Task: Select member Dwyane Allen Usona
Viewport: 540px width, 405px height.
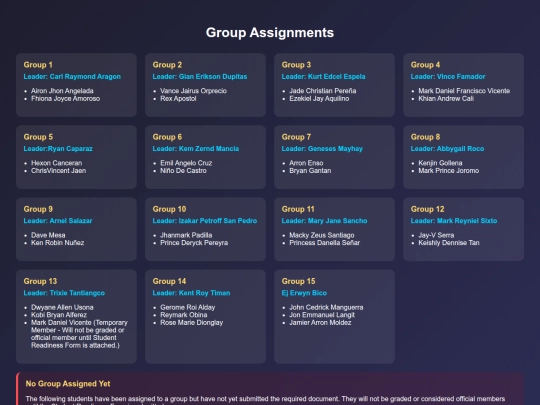Action: coord(62,307)
